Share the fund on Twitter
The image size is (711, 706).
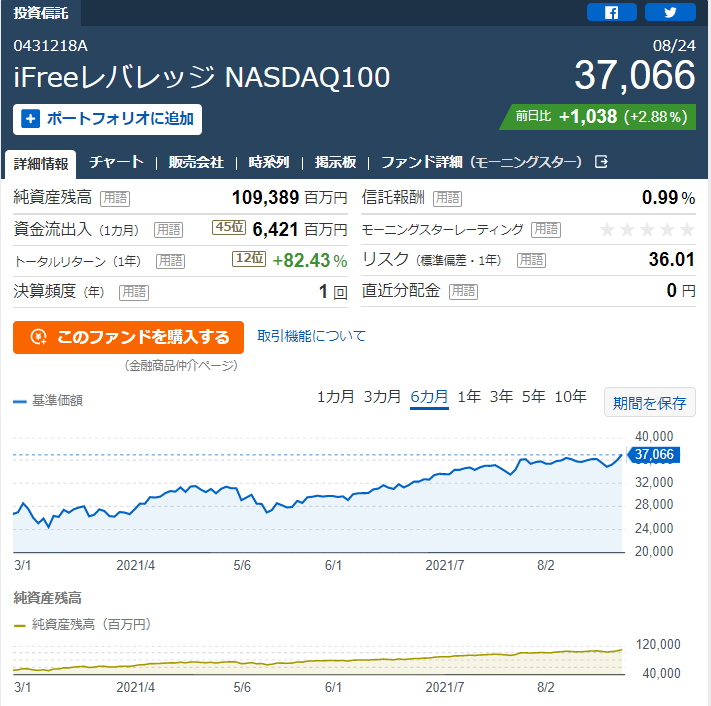pos(670,12)
